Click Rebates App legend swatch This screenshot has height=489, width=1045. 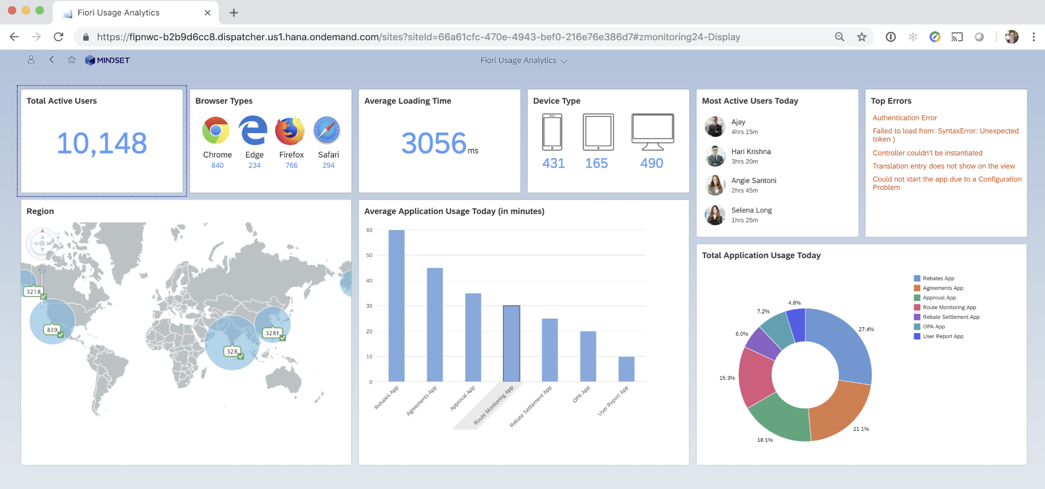(917, 278)
